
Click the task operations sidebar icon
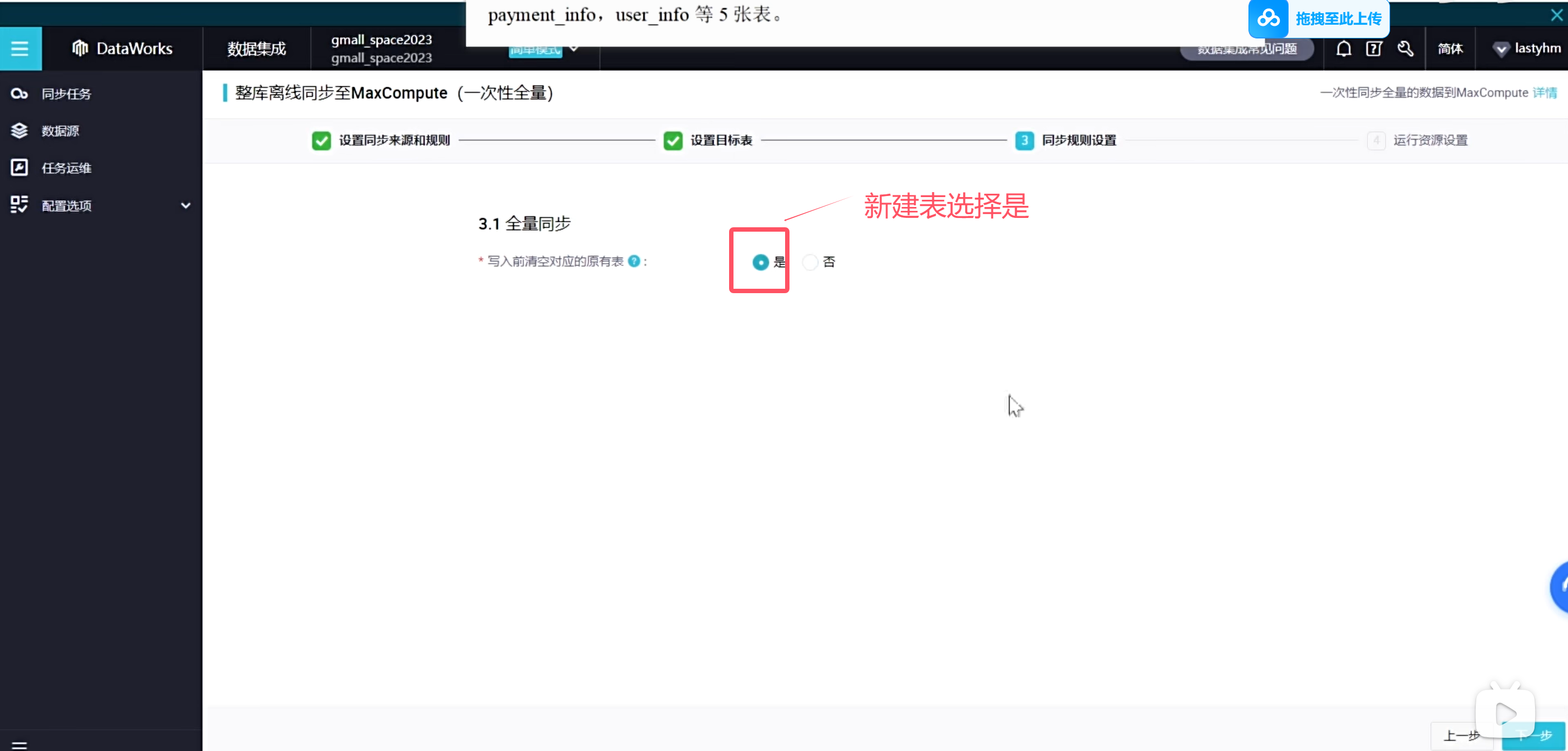(x=19, y=168)
